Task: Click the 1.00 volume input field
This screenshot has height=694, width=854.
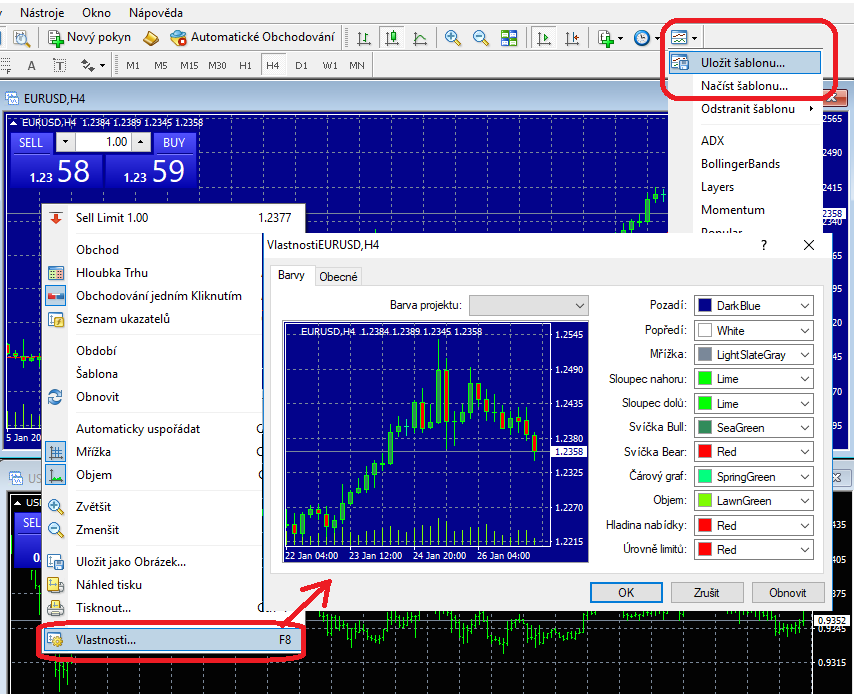Action: 103,143
